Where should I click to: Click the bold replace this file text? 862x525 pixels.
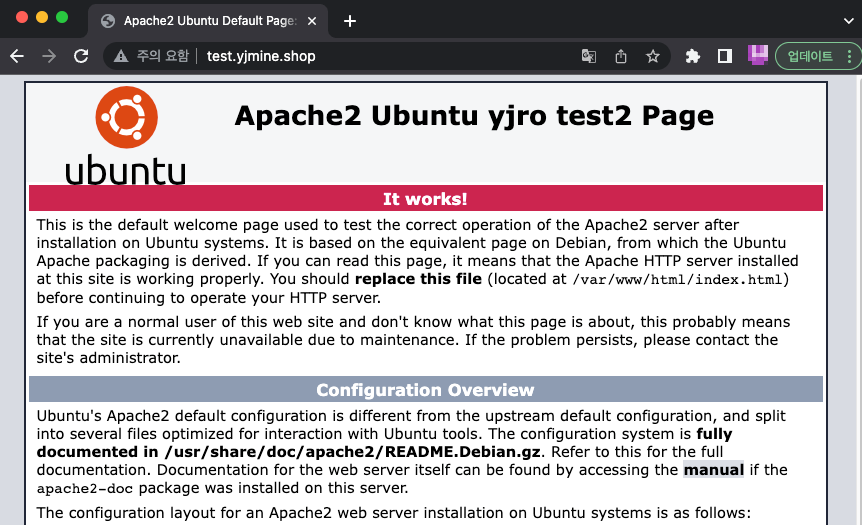point(418,279)
